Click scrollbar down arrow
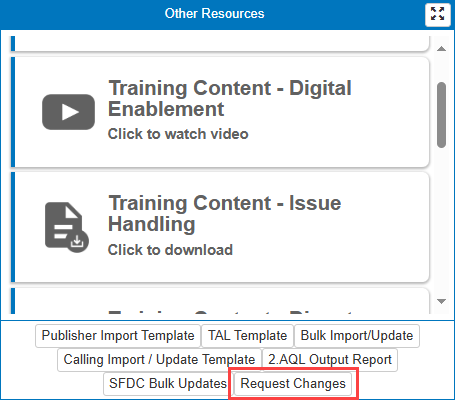Image resolution: width=456 pixels, height=400 pixels. click(441, 301)
